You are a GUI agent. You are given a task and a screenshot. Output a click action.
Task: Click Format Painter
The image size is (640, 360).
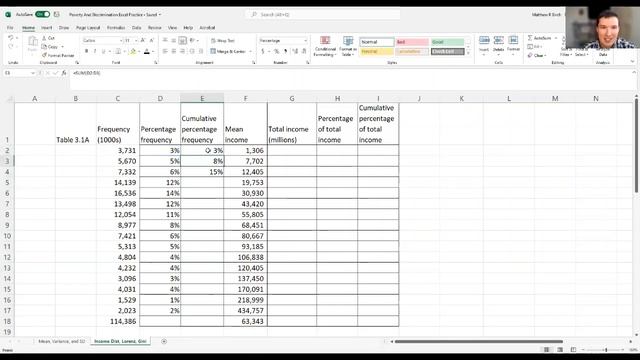coord(58,55)
